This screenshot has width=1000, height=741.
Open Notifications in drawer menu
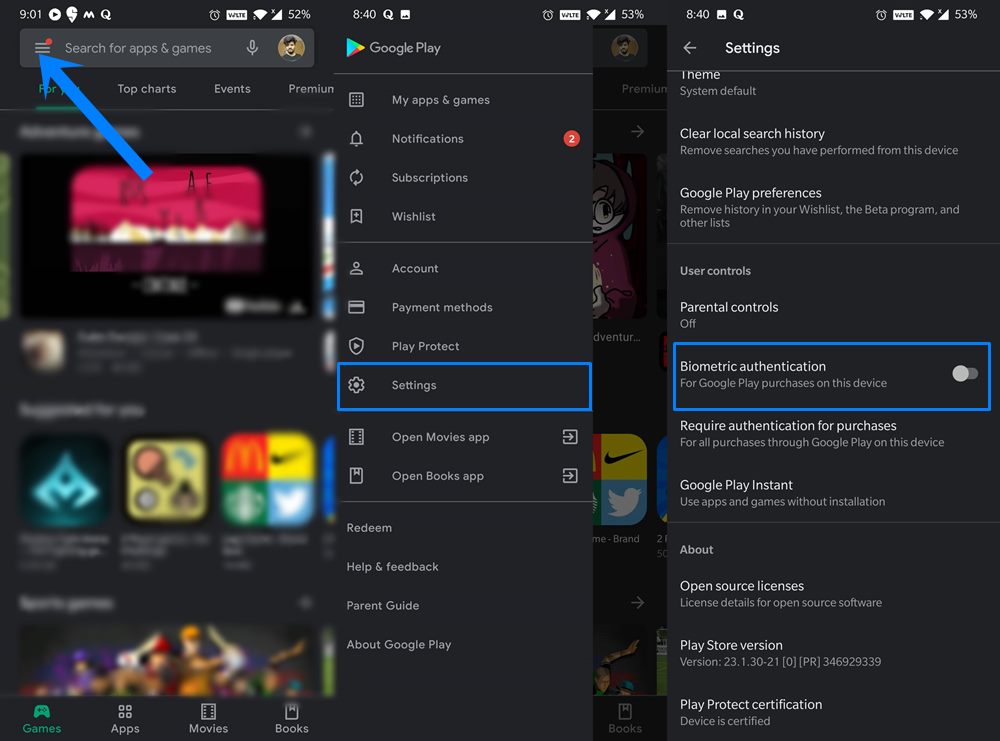465,139
